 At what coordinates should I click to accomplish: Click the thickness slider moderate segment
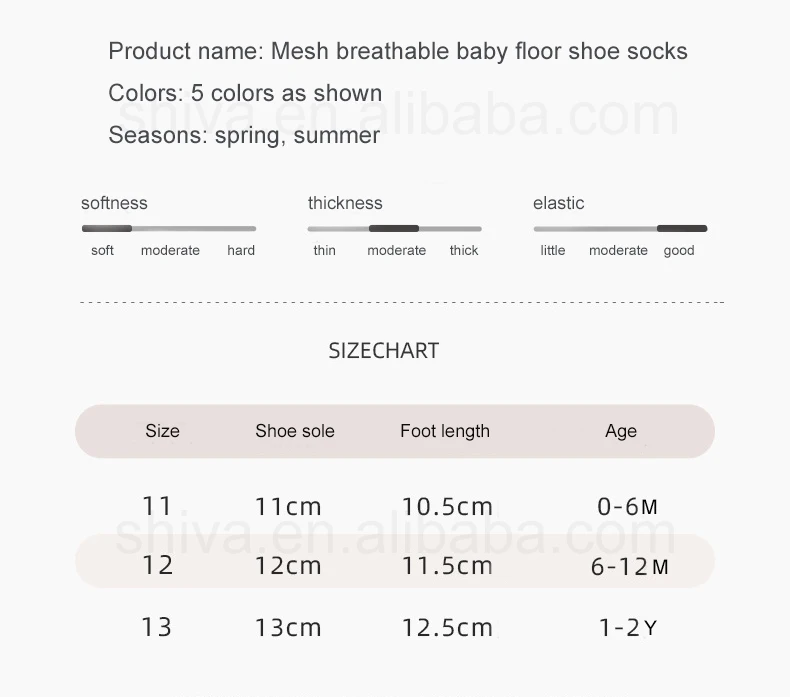[394, 228]
